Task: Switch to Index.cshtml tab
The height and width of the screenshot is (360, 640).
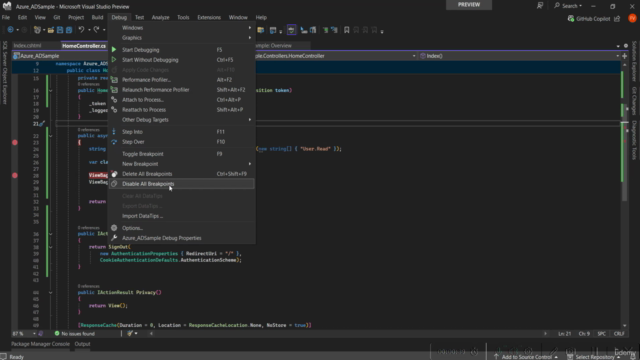Action: 27,46
